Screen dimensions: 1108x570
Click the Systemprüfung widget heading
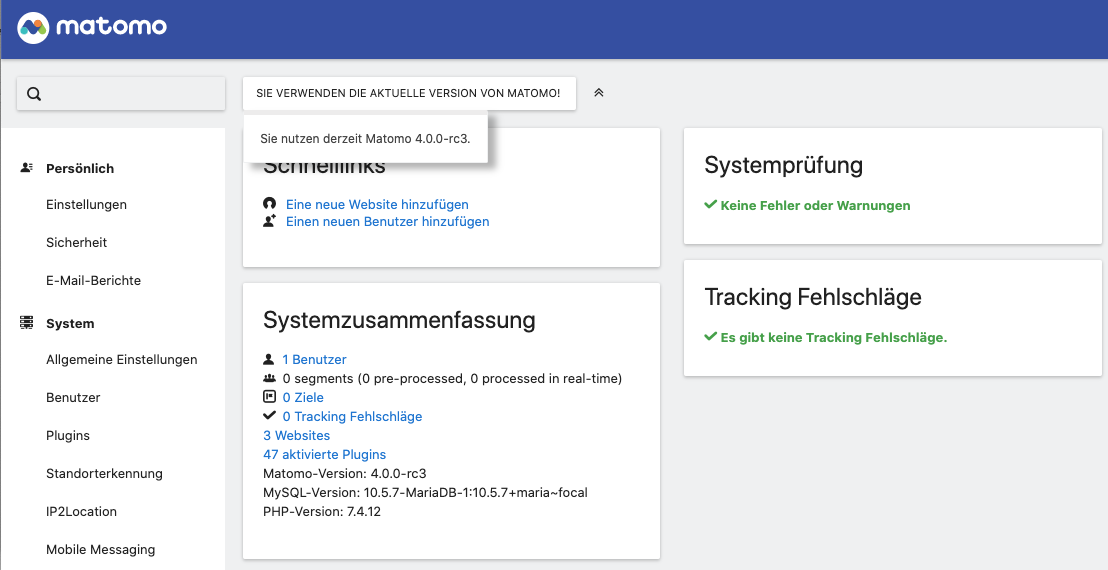[x=784, y=165]
